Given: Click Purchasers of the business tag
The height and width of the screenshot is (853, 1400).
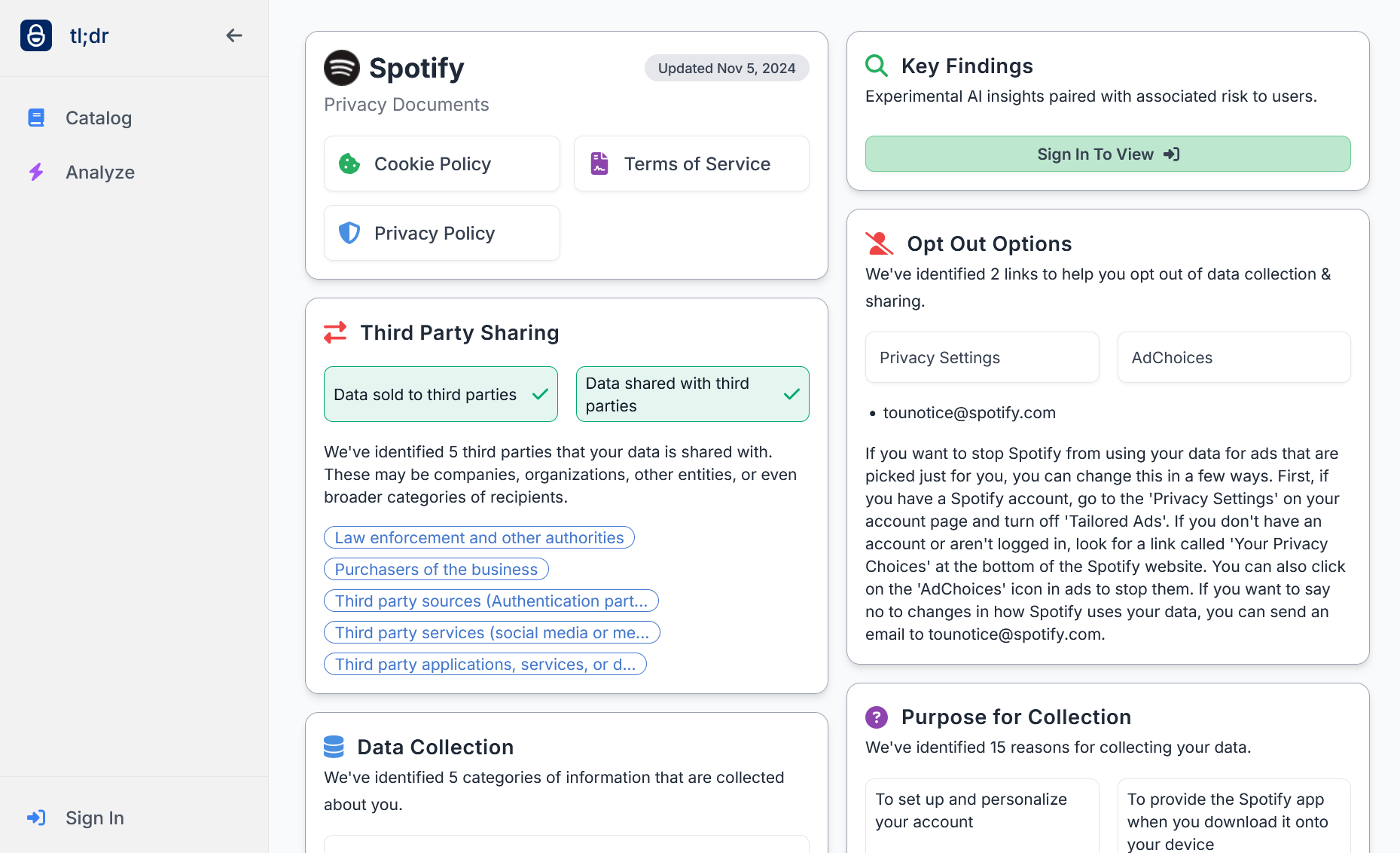Looking at the screenshot, I should tap(436, 569).
